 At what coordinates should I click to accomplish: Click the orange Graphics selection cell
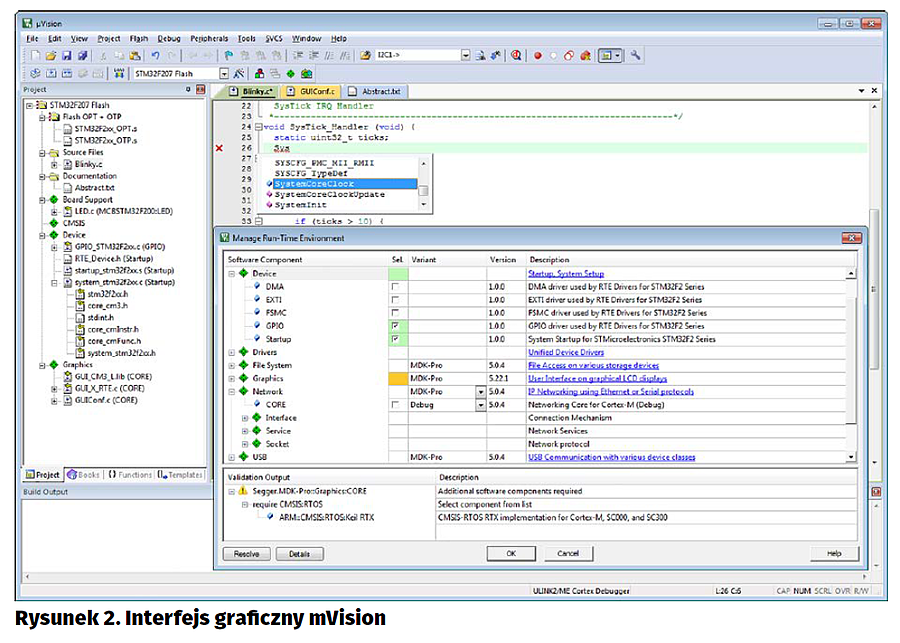[398, 379]
